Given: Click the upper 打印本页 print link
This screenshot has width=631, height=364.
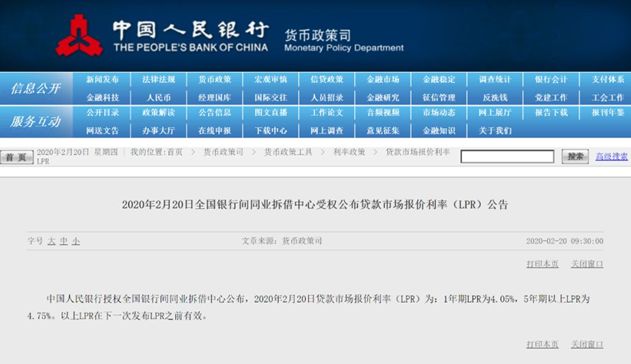Looking at the screenshot, I should pos(542,264).
